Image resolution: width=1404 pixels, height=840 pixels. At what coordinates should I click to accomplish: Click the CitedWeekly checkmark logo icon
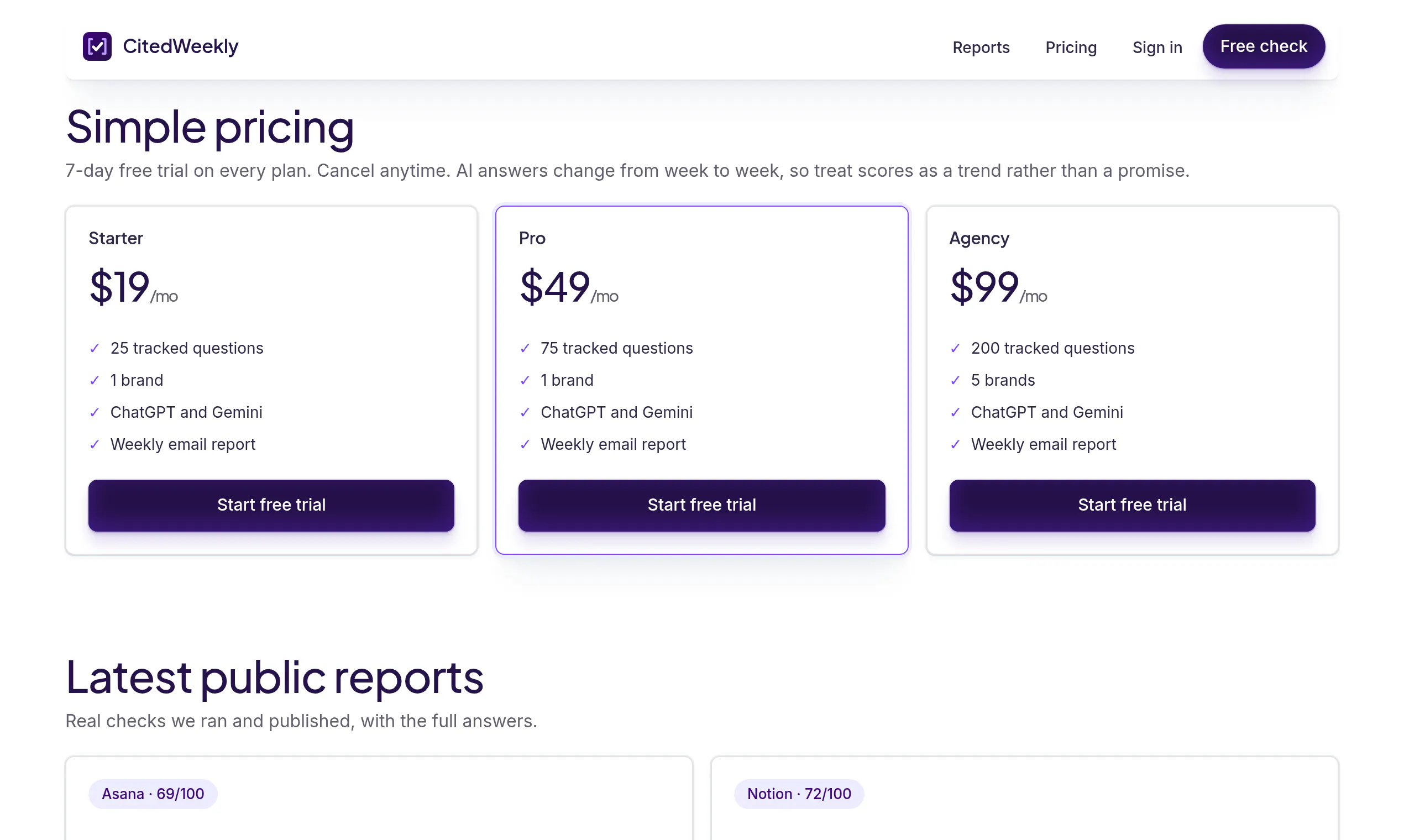tap(97, 46)
